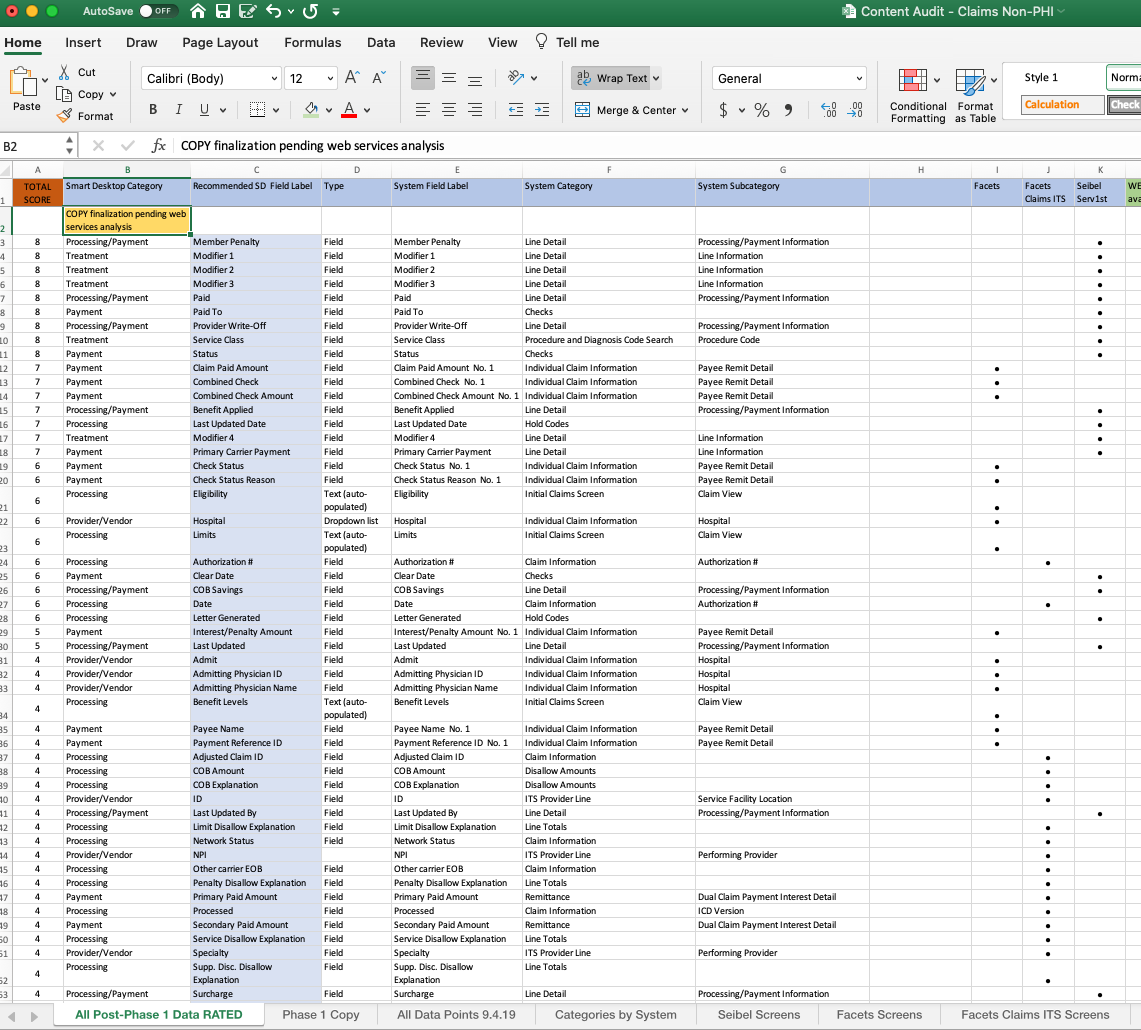
Task: Apply Percent style icon
Action: coord(762,110)
